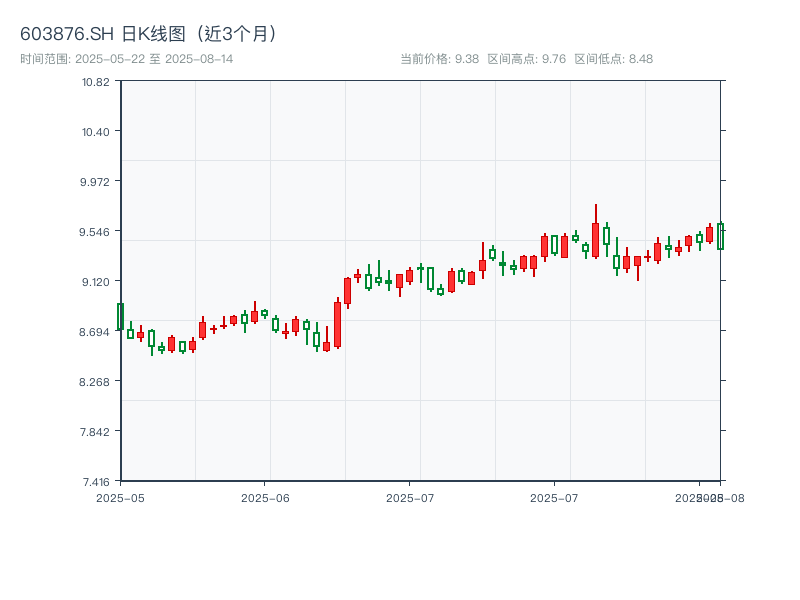Screen dimensions: 800x600
Task: Click the chart title 603876.SH 日K线图
Action: (150, 33)
